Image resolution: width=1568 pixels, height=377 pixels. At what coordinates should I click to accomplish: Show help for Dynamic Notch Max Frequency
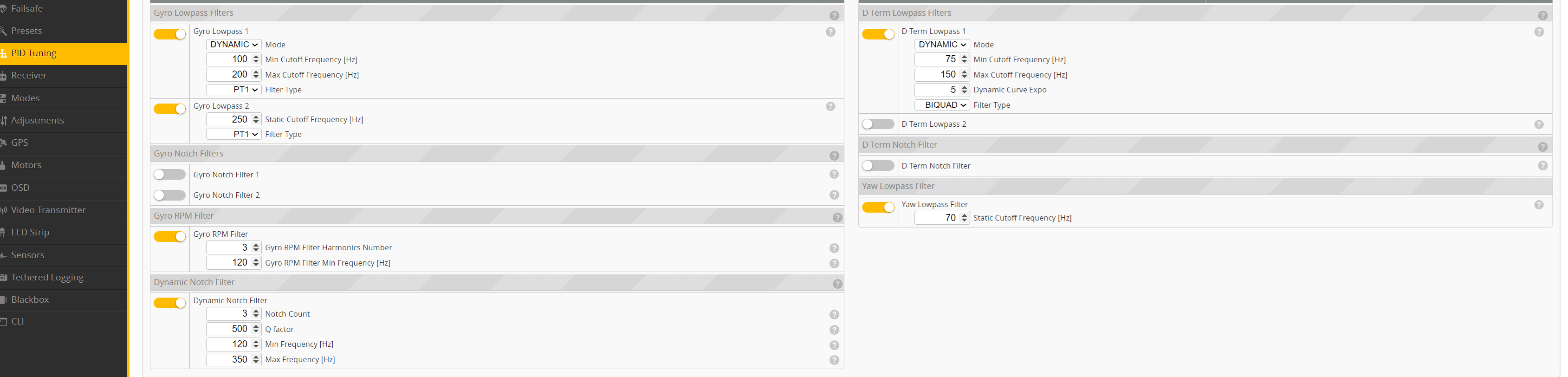[x=834, y=360]
